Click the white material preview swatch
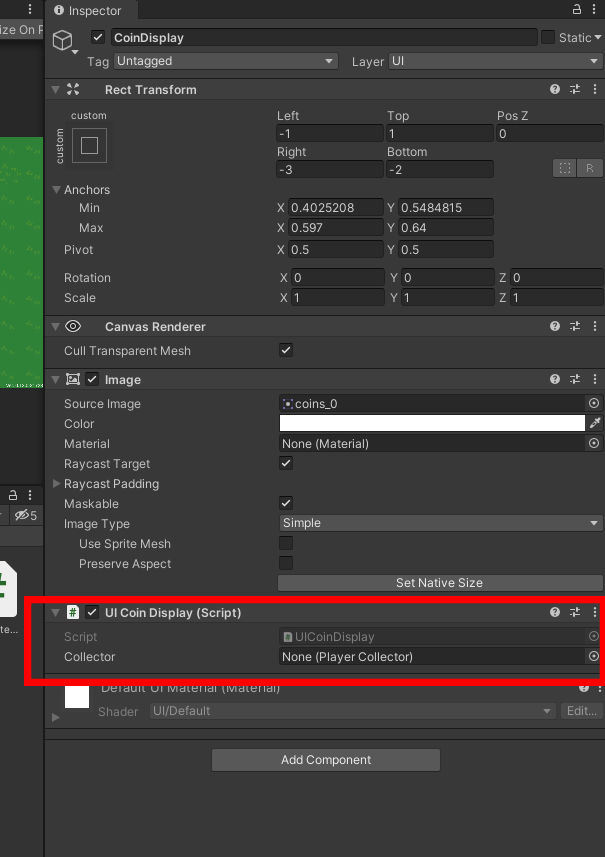 77,697
